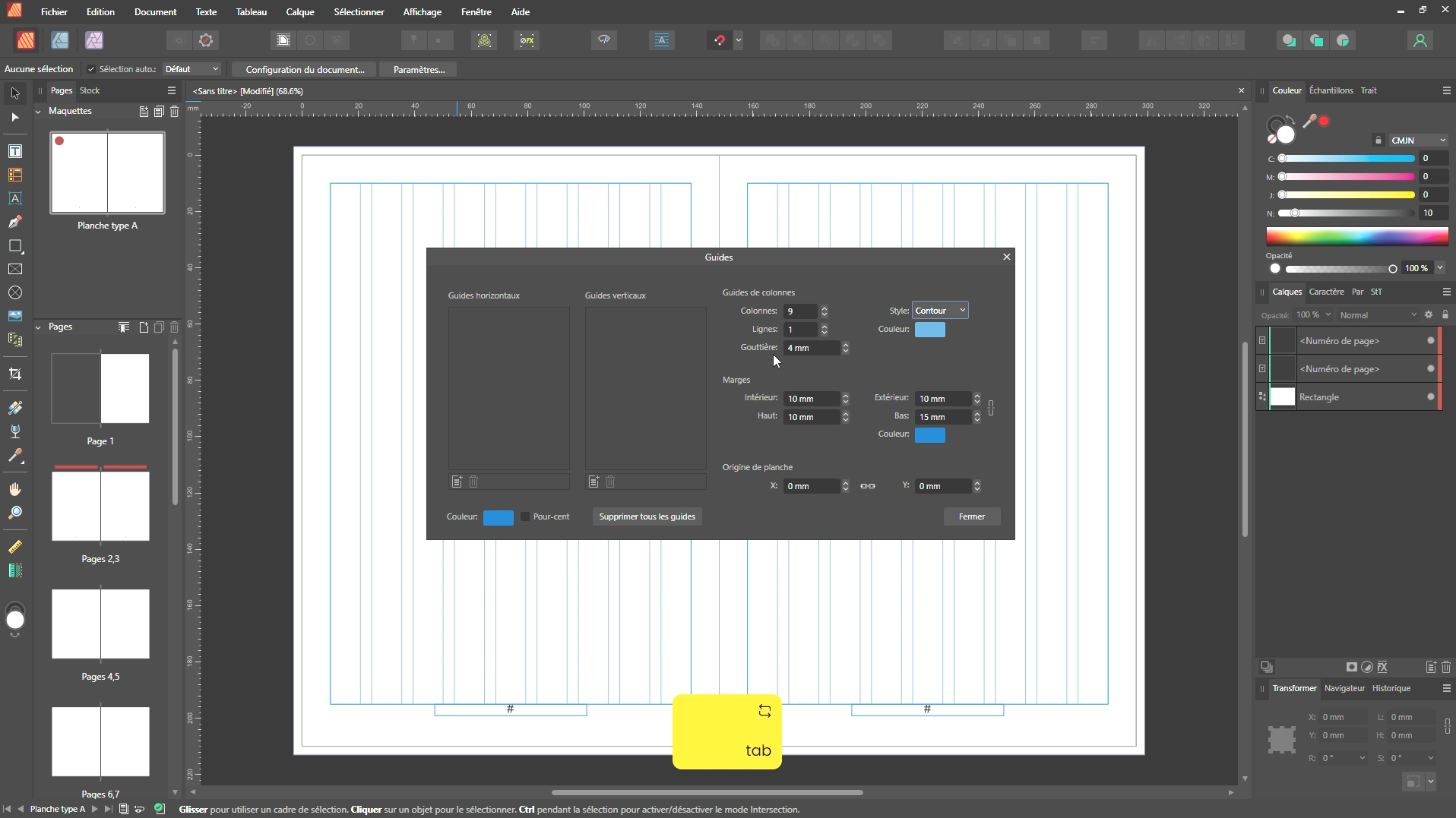The width and height of the screenshot is (1456, 818).
Task: Switch to the Photo Persona icon
Action: (x=94, y=40)
